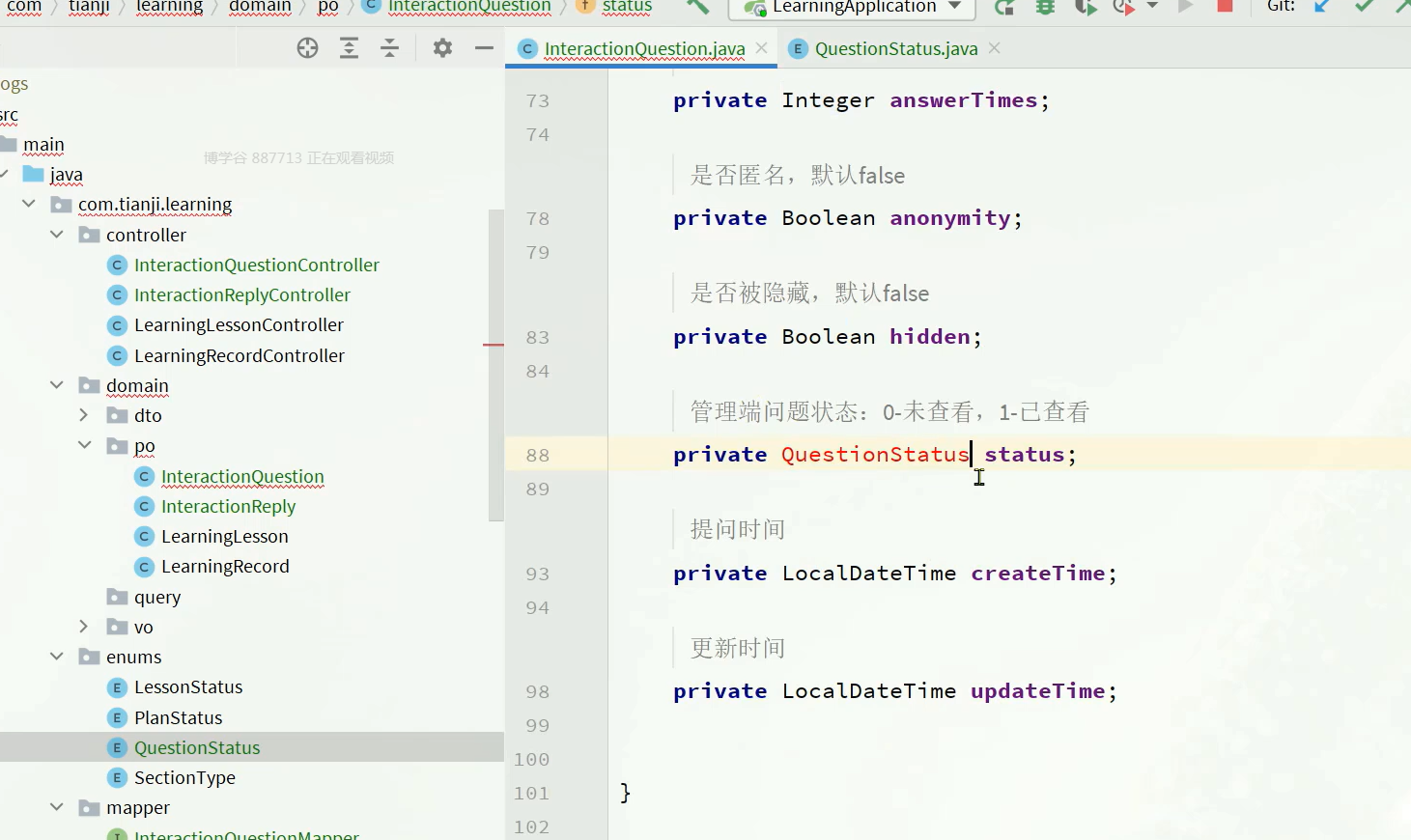Select the QuestionStatus enum in the tree
Image resolution: width=1411 pixels, height=840 pixels.
(197, 747)
